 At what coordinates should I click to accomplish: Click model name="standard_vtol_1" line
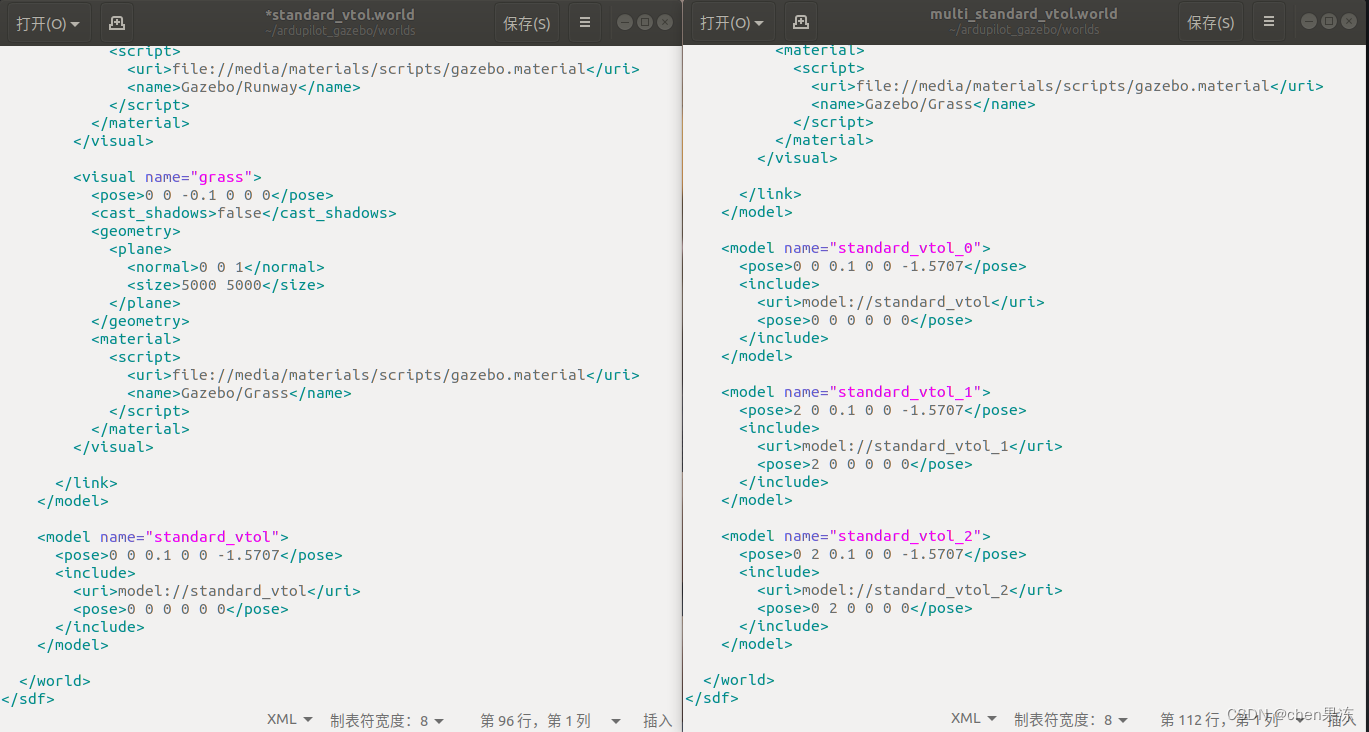856,392
